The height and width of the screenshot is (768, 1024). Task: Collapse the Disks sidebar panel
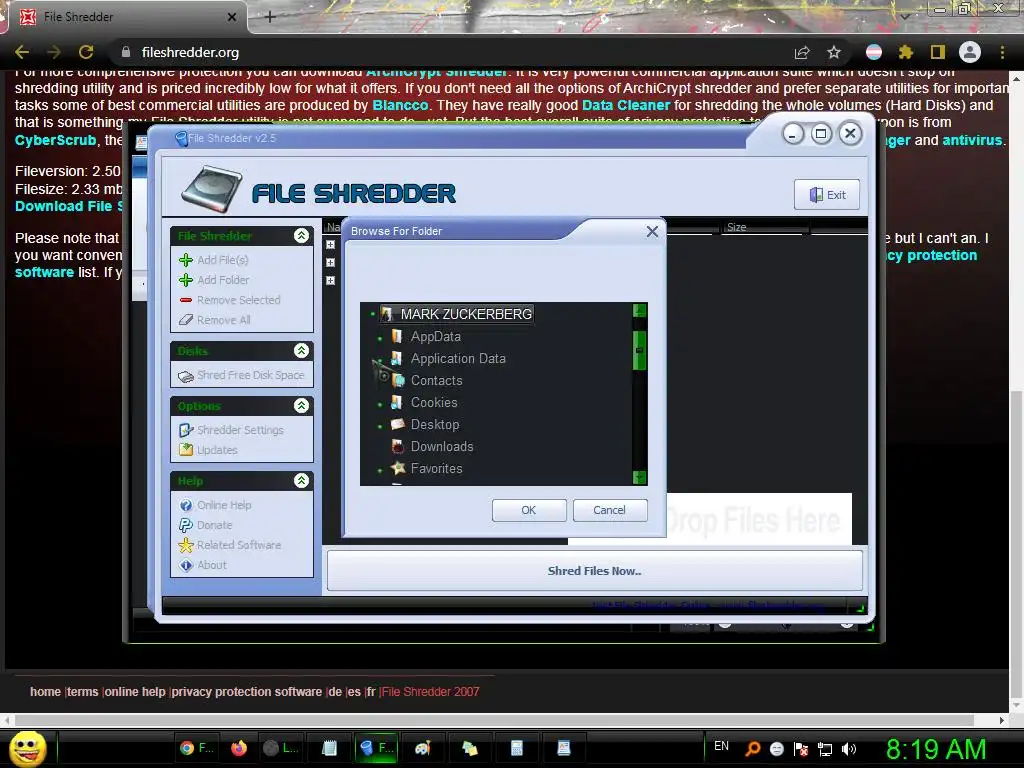301,351
